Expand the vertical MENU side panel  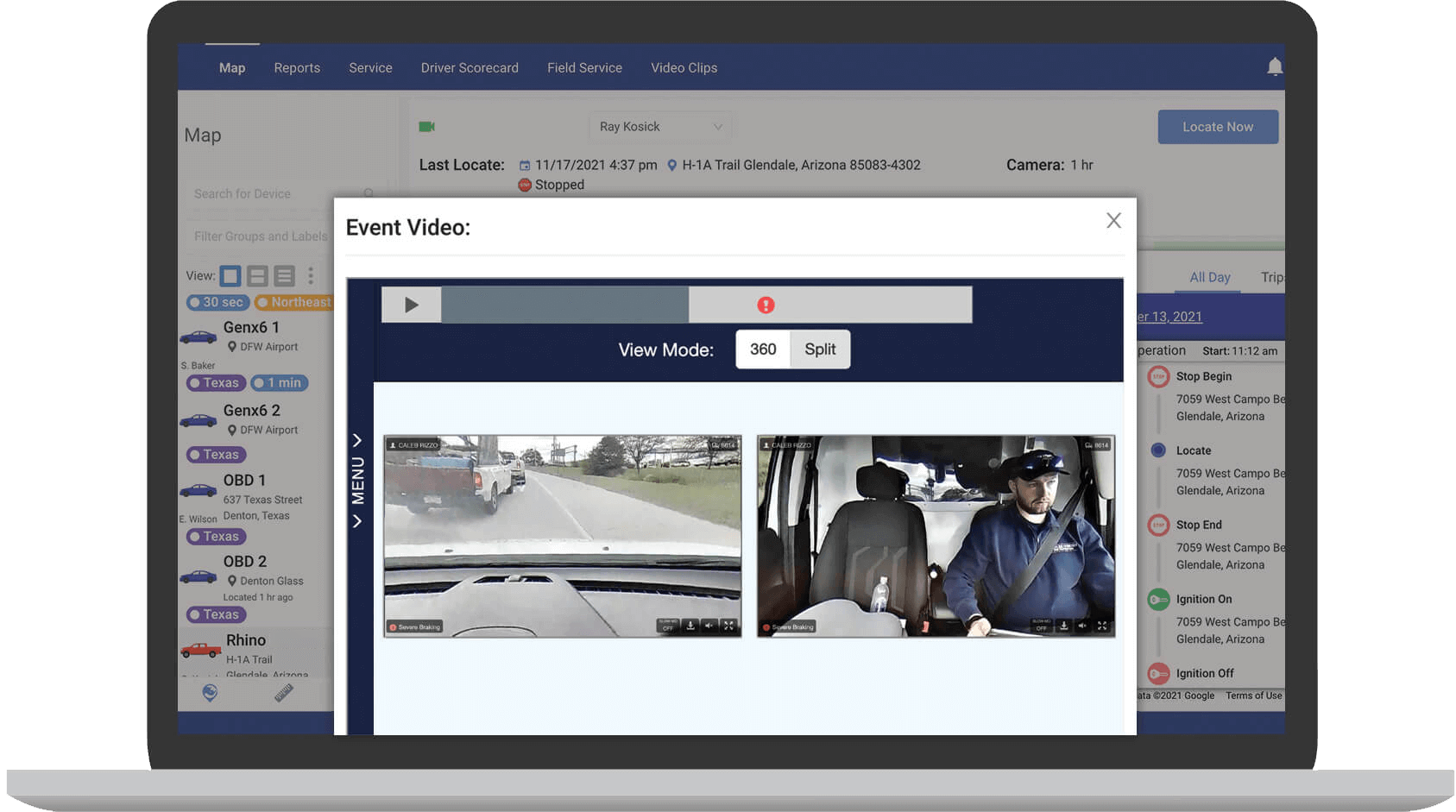pos(357,481)
